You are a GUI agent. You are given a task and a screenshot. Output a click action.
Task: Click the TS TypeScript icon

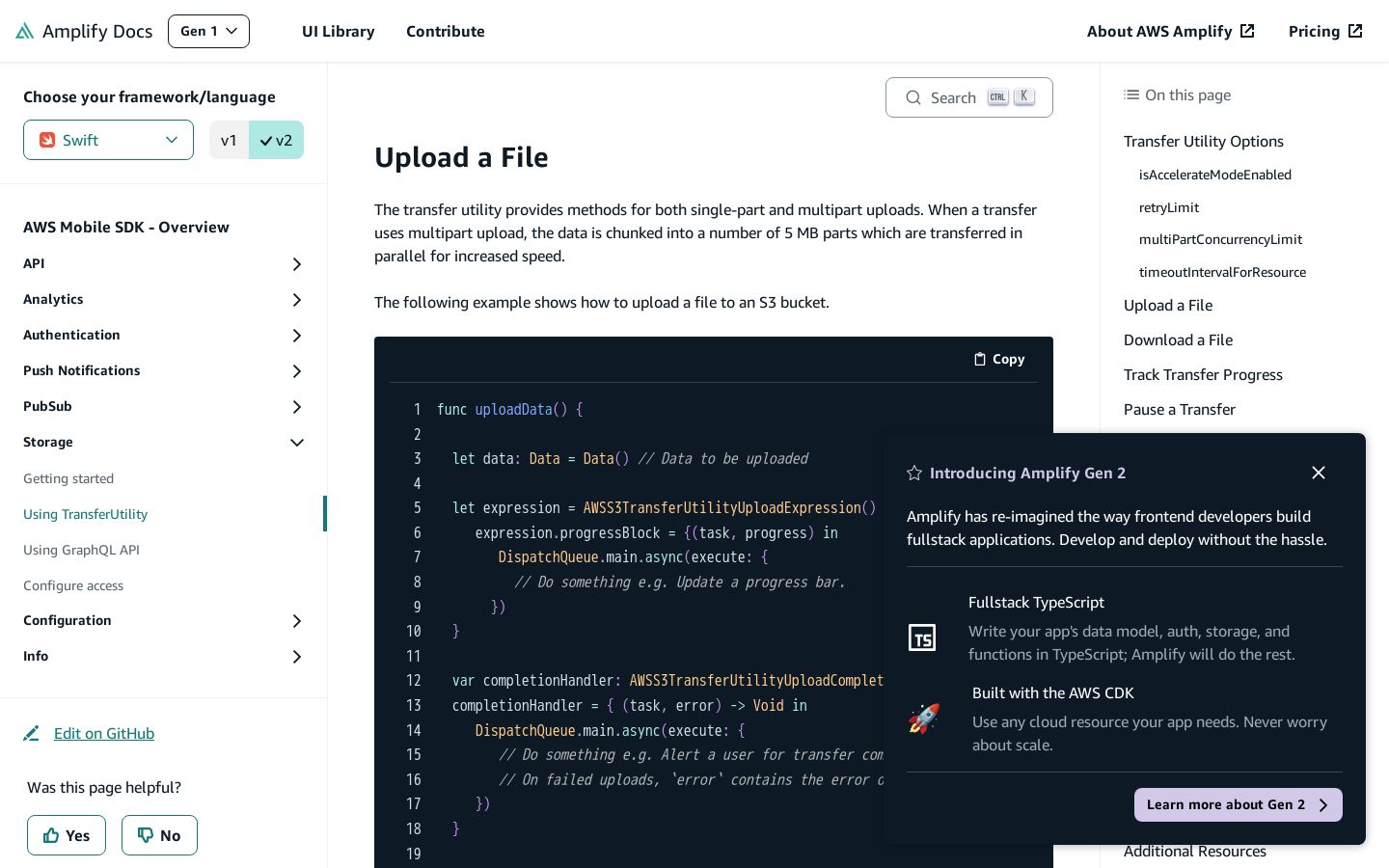coord(922,637)
